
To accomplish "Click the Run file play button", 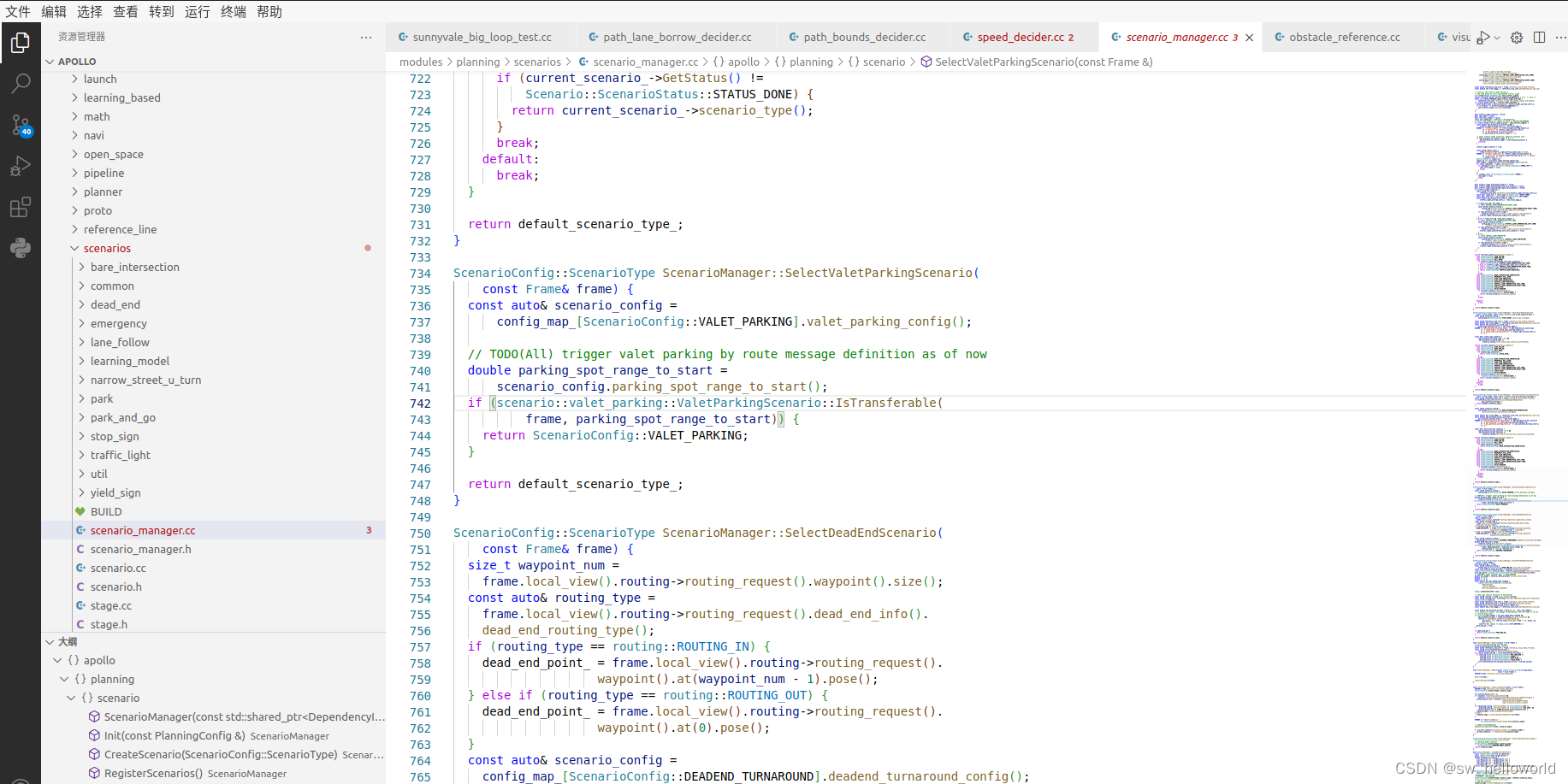I will [x=1484, y=37].
